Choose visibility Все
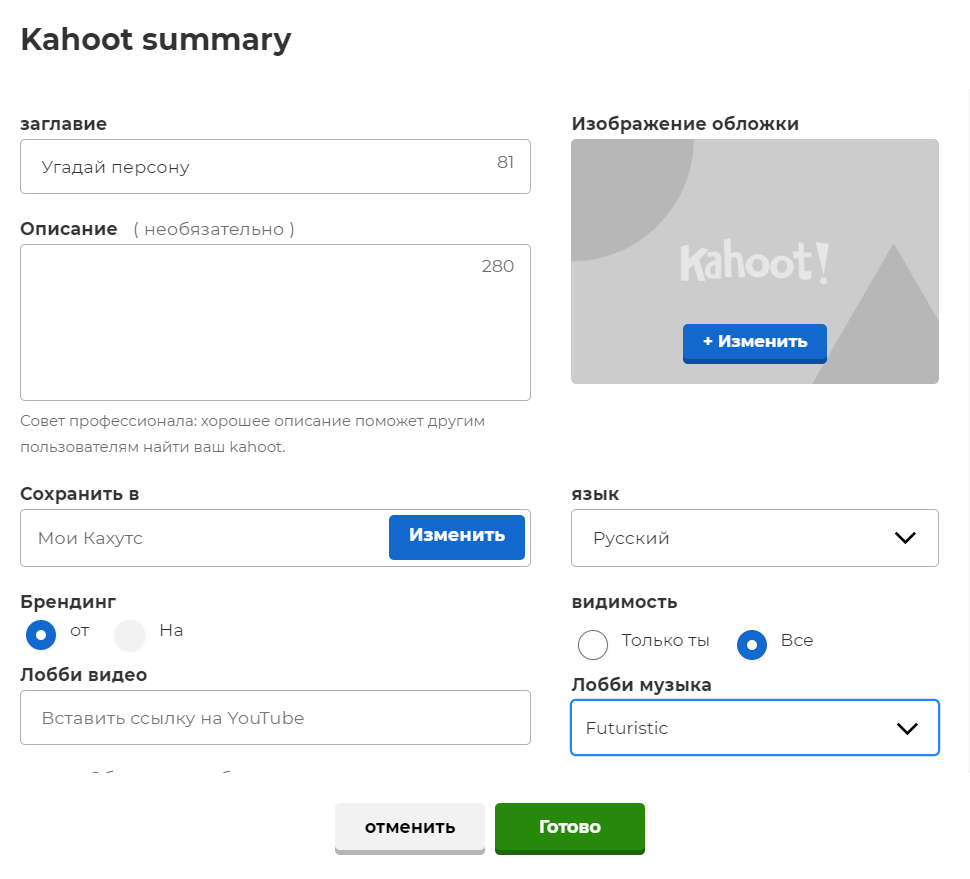 coord(752,645)
